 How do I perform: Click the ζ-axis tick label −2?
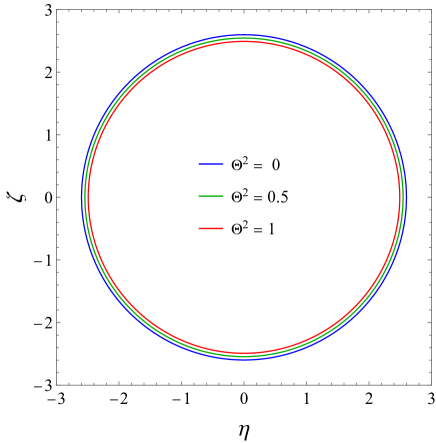pyautogui.click(x=43, y=323)
